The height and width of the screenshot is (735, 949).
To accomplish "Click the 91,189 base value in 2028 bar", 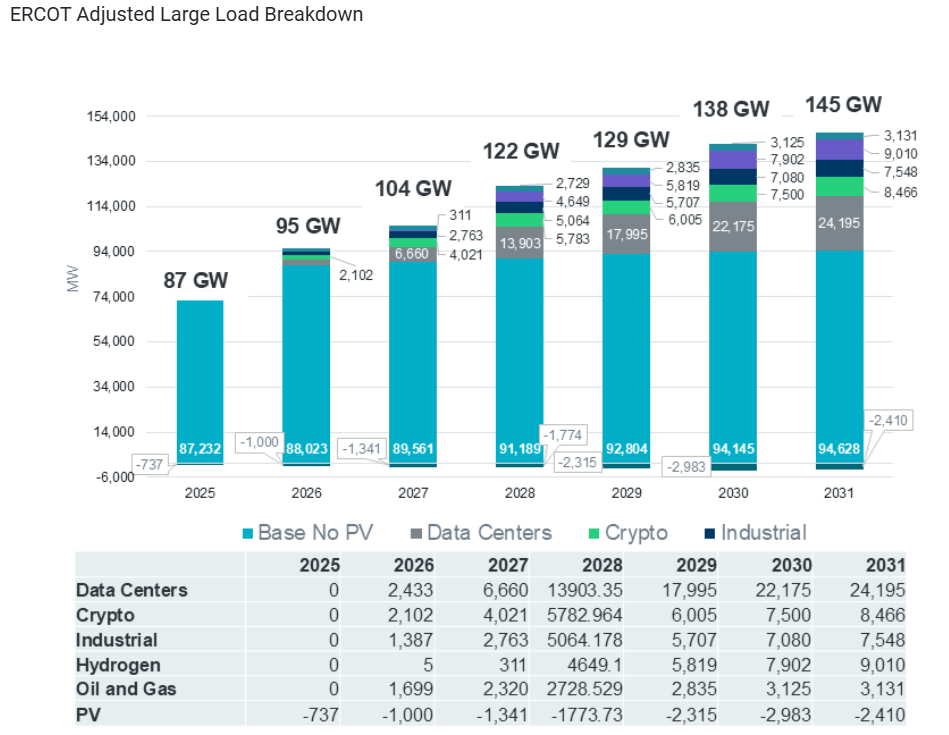I will pyautogui.click(x=520, y=449).
